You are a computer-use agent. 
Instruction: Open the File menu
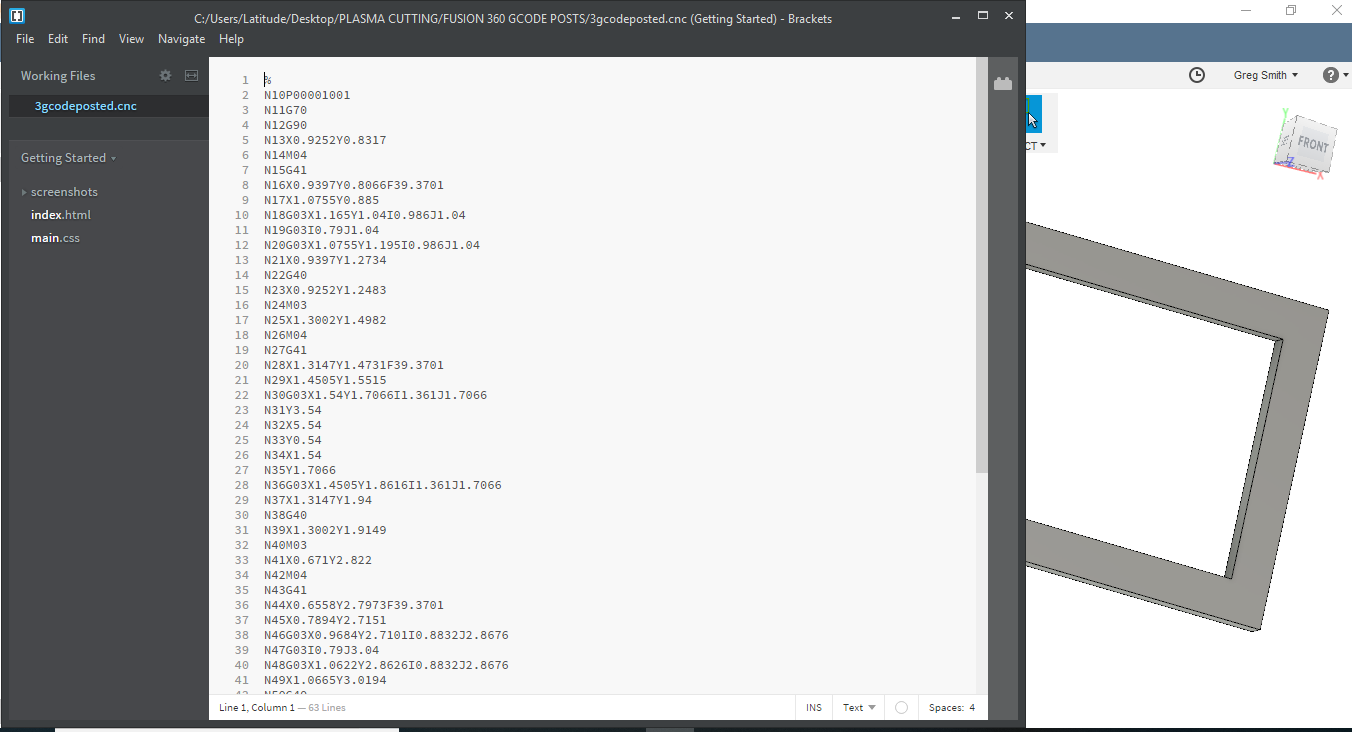pyautogui.click(x=25, y=39)
